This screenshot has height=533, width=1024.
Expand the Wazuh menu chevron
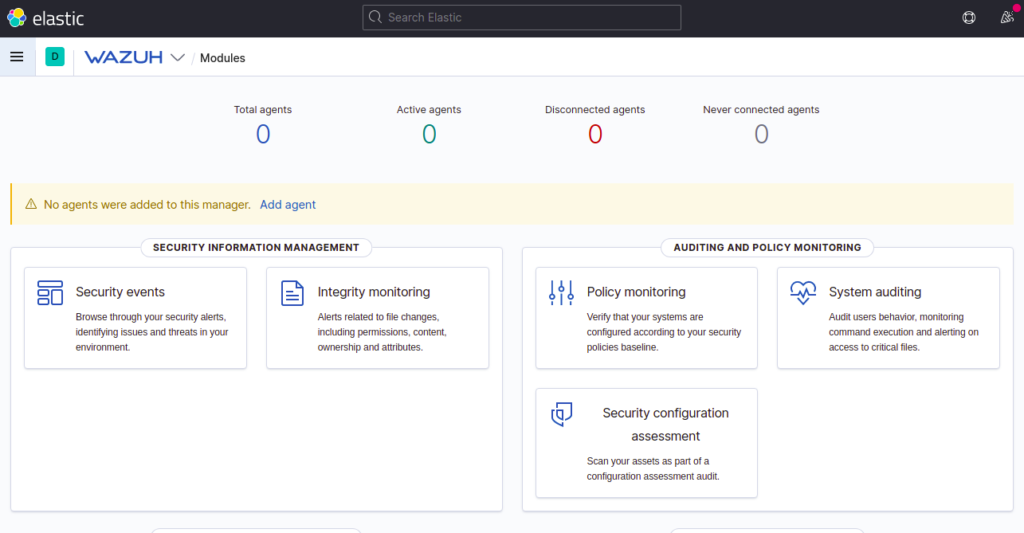pyautogui.click(x=178, y=57)
